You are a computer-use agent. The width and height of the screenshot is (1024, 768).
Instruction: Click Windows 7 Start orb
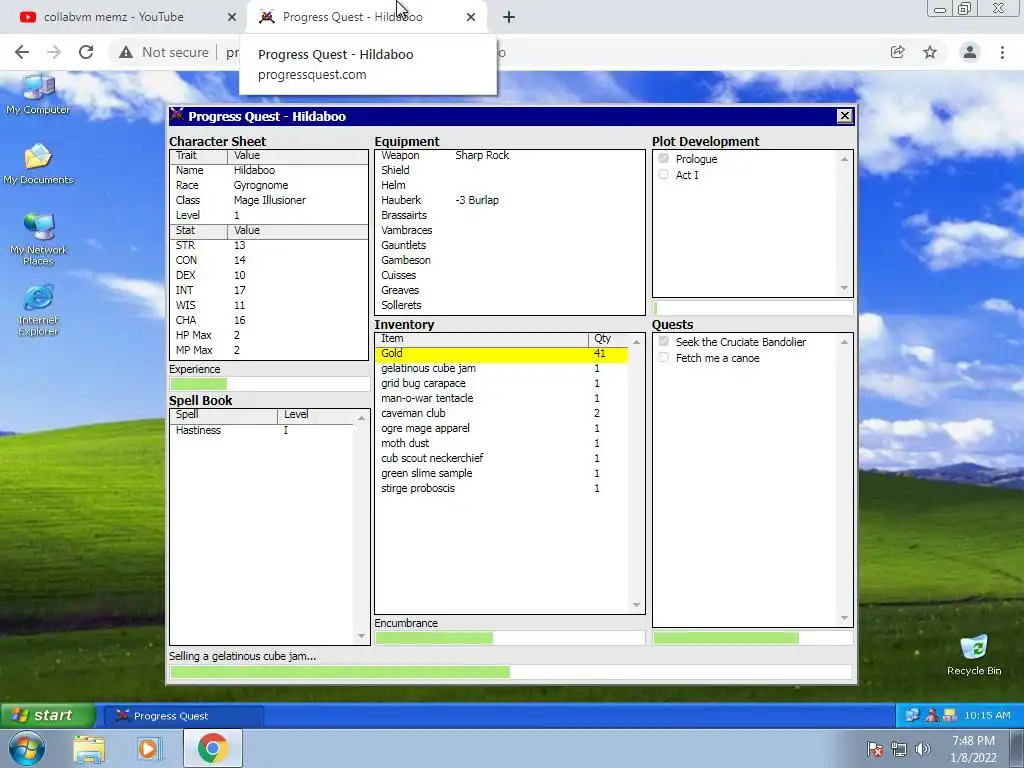[x=27, y=748]
